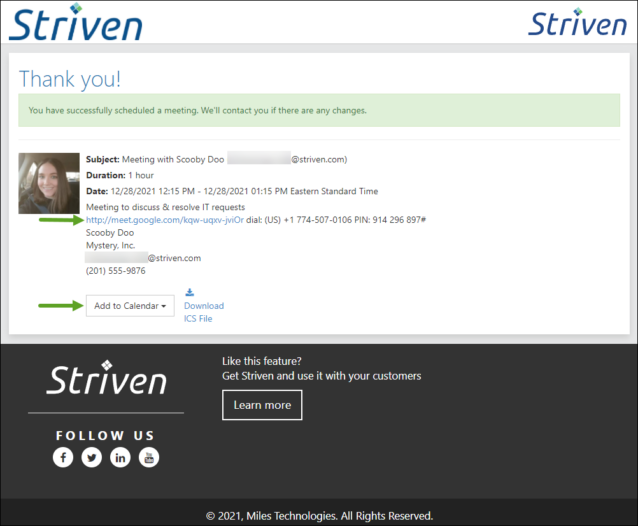Click the FOLLOW US heading

click(x=105, y=436)
